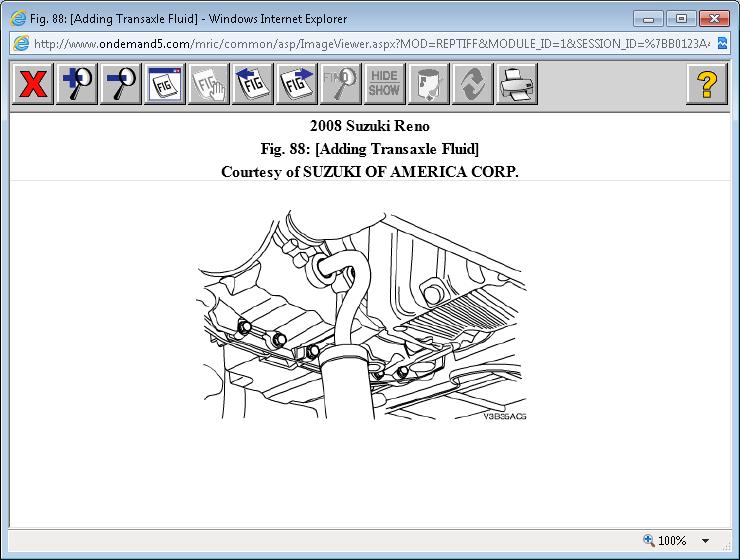Open help with yellow question mark
The height and width of the screenshot is (560, 740).
706,84
